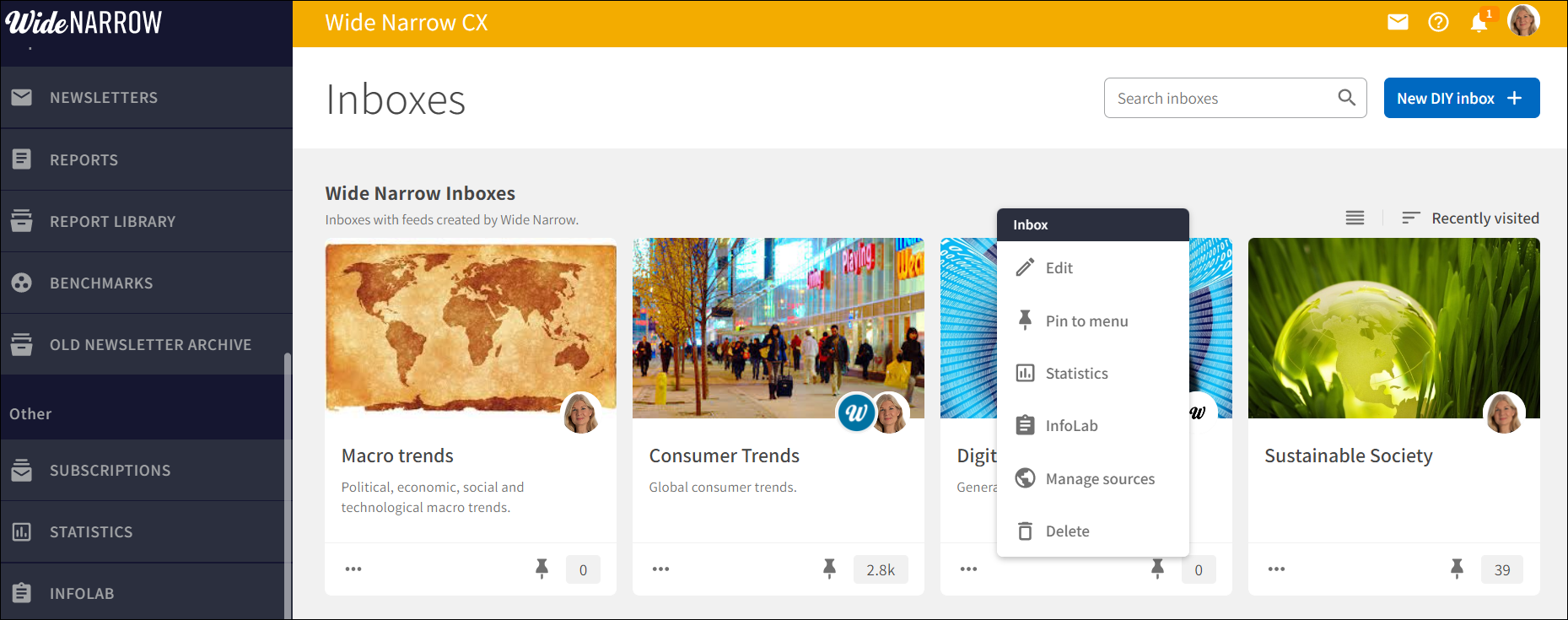Viewport: 1568px width, 620px height.
Task: Toggle pin on the Digit inbox card
Action: (x=1158, y=569)
